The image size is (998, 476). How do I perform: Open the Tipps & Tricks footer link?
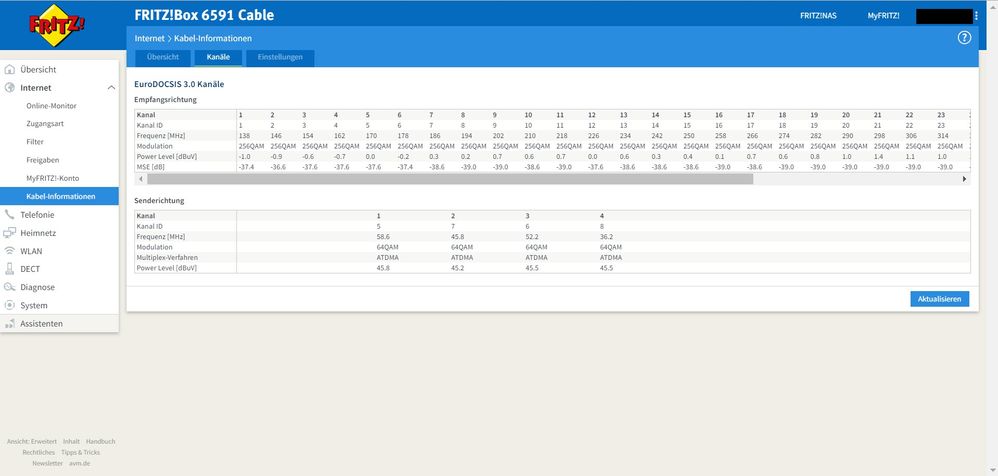80,452
